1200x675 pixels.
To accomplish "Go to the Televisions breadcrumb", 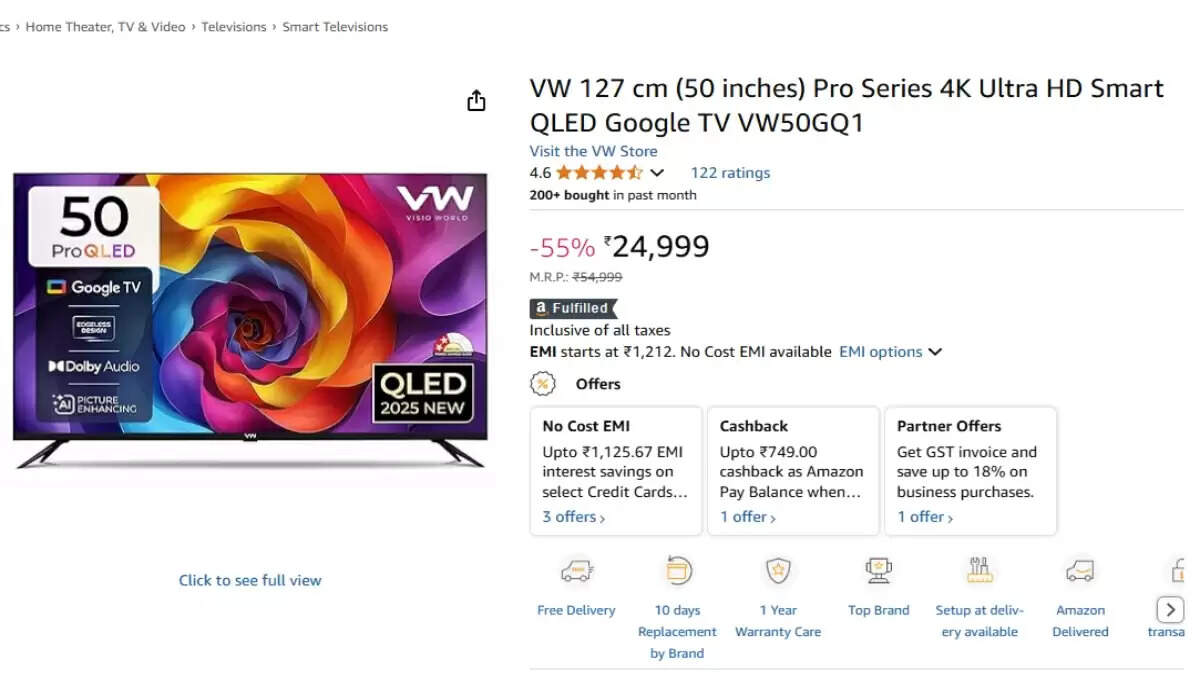I will [234, 27].
